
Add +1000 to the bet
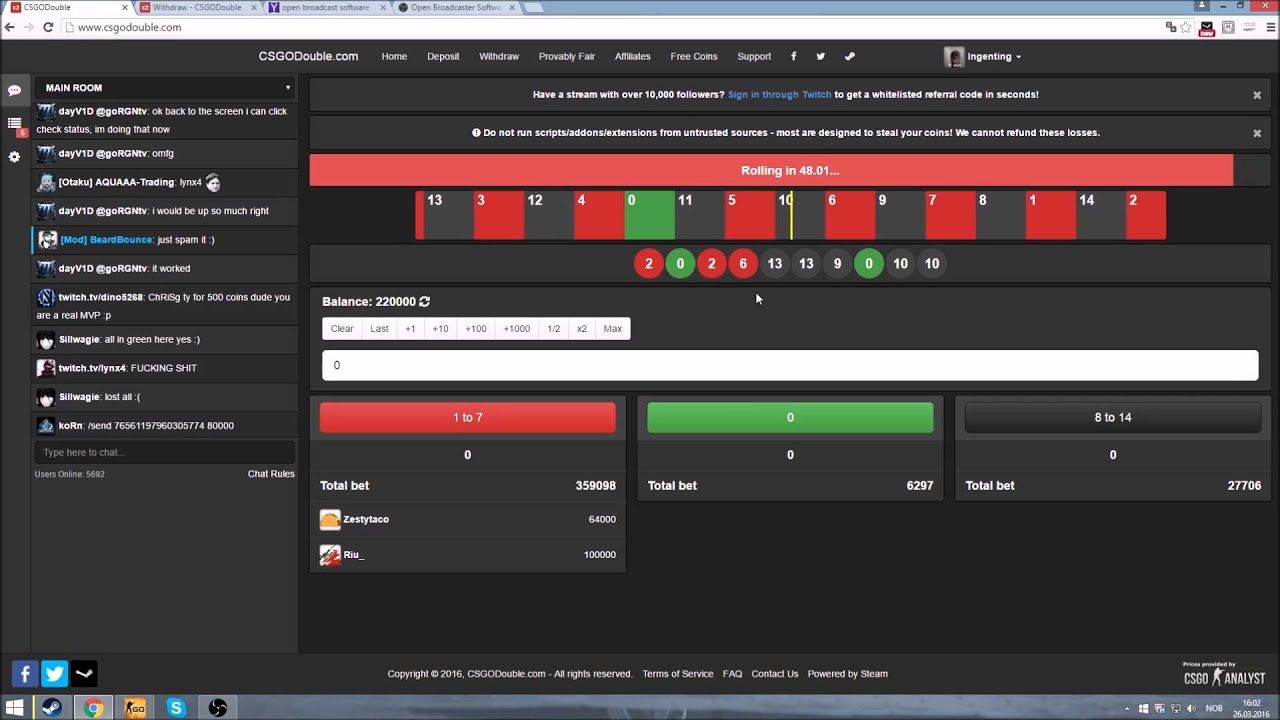click(517, 329)
